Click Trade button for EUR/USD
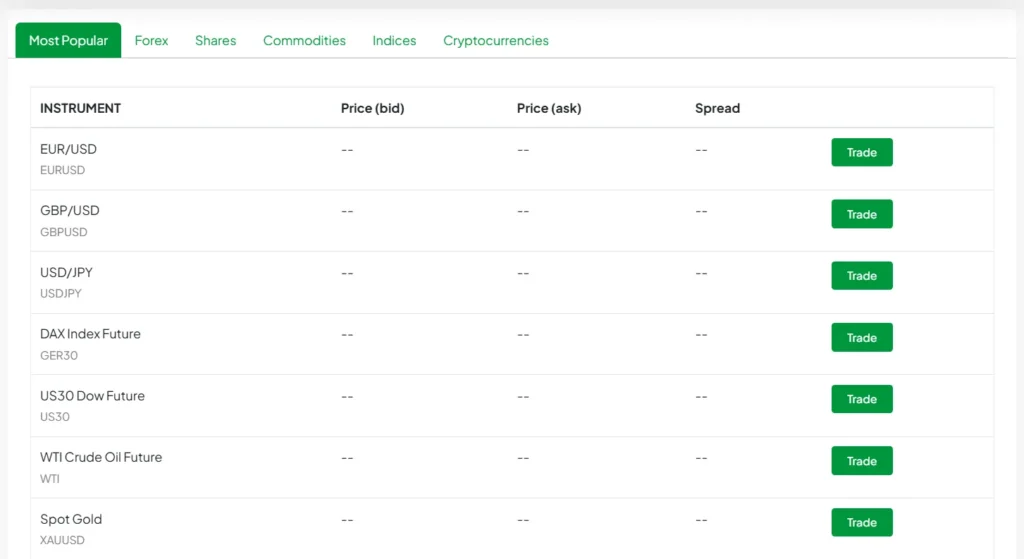1024x559 pixels. pos(861,153)
